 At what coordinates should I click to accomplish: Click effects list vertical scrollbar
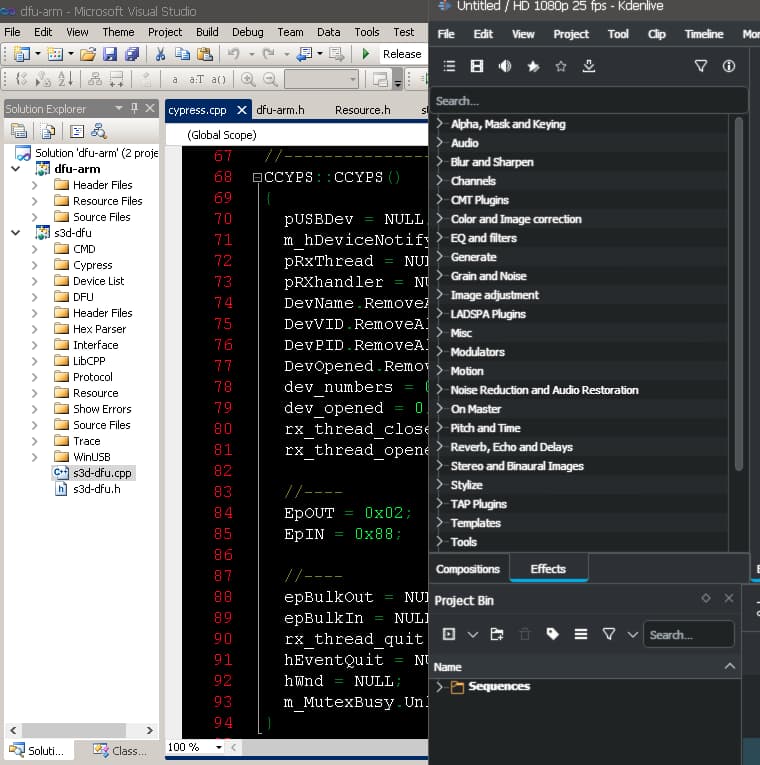pyautogui.click(x=739, y=293)
